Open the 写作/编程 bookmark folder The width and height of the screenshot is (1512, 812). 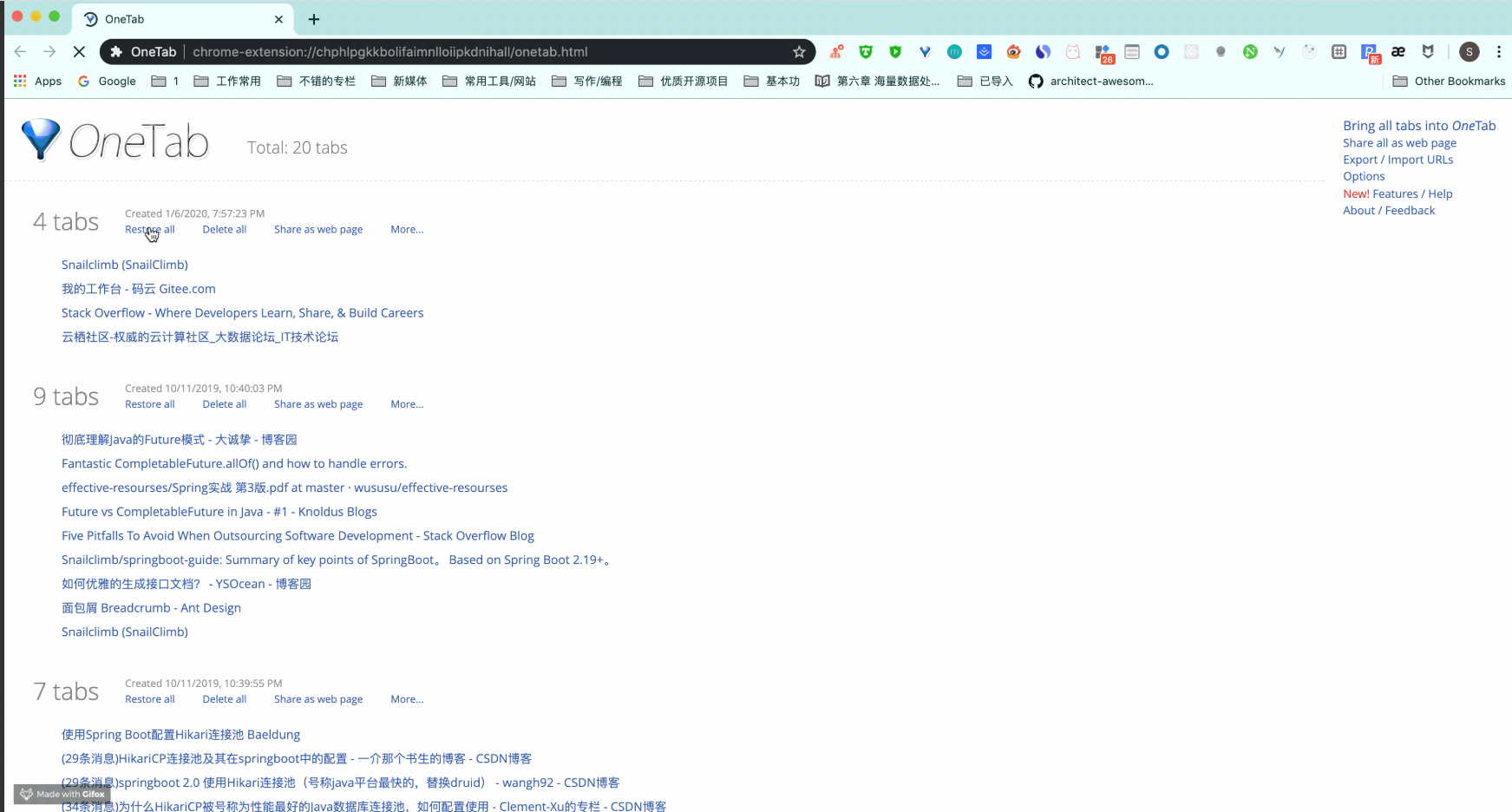[587, 82]
